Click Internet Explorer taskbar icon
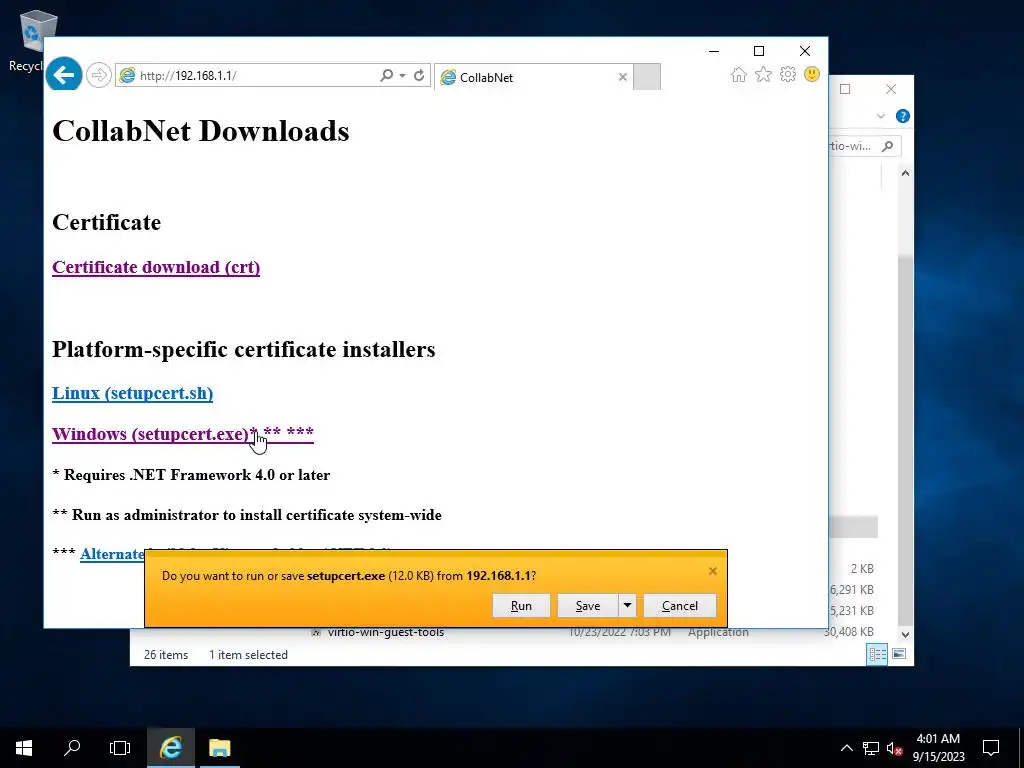 (x=171, y=748)
